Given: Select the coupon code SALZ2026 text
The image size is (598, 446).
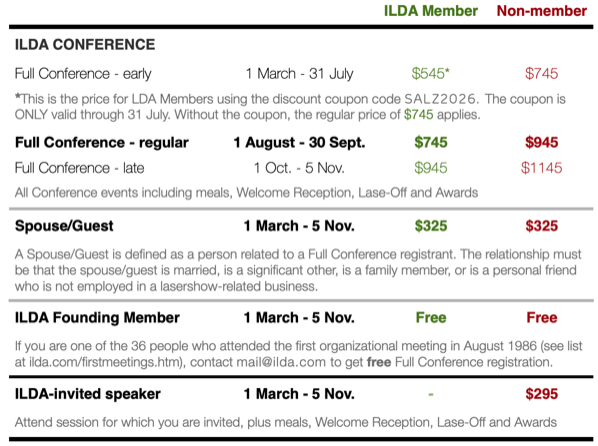Looking at the screenshot, I should click(x=440, y=99).
